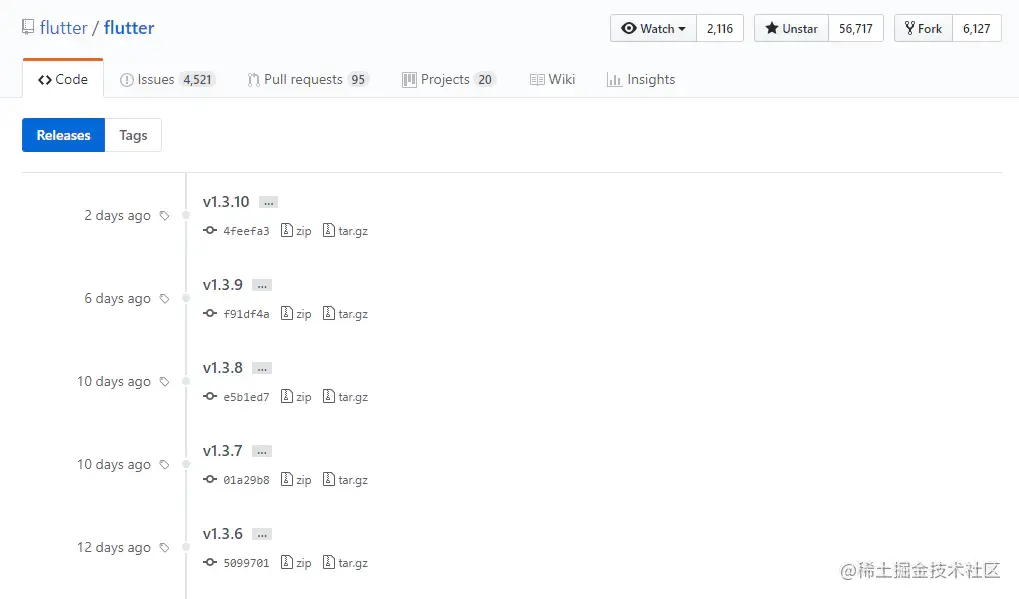The width and height of the screenshot is (1019, 599).
Task: Expand the v1.3.8 ellipsis details
Action: click(262, 368)
